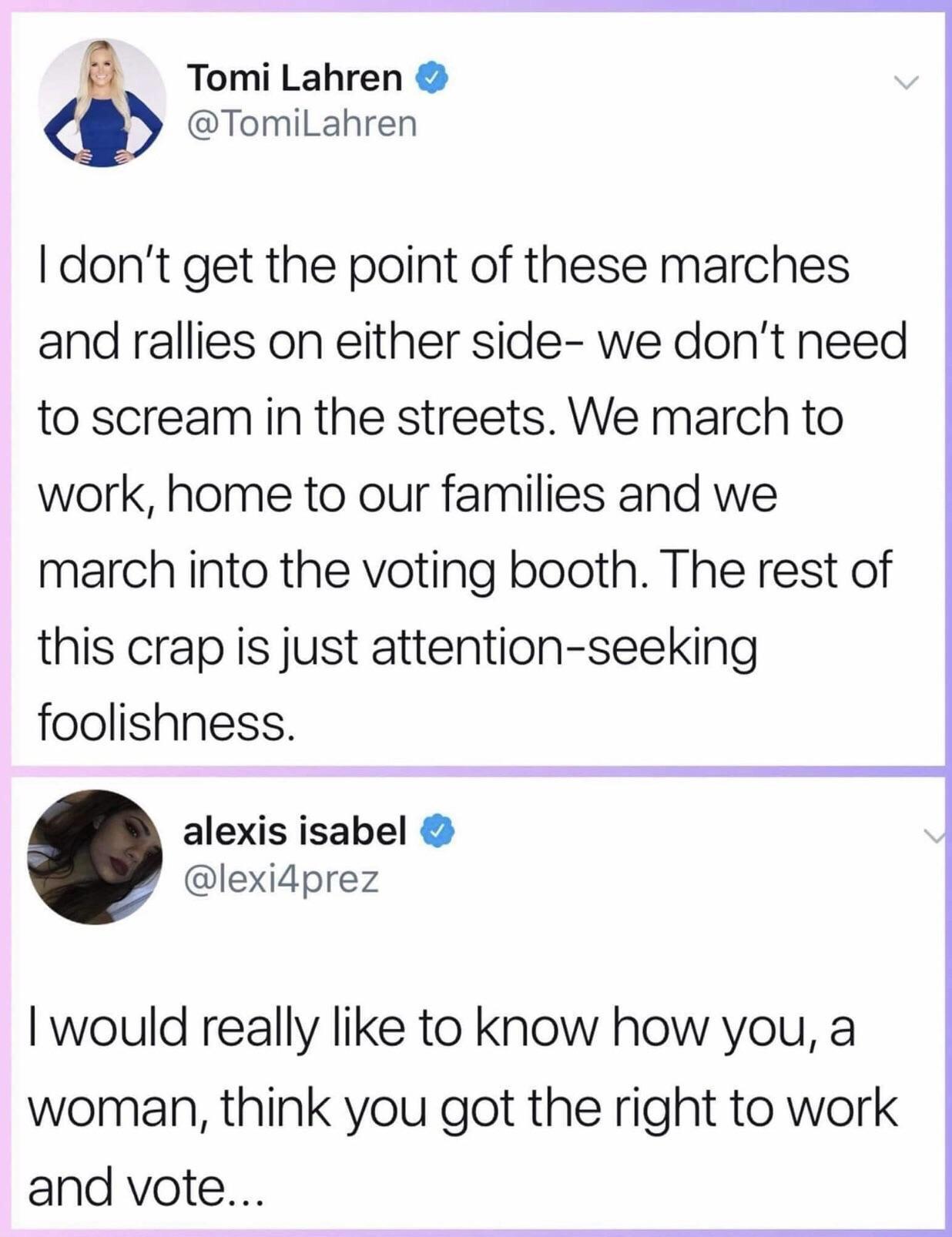Select the name Tomi Lahren
The image size is (952, 1237).
click(299, 76)
